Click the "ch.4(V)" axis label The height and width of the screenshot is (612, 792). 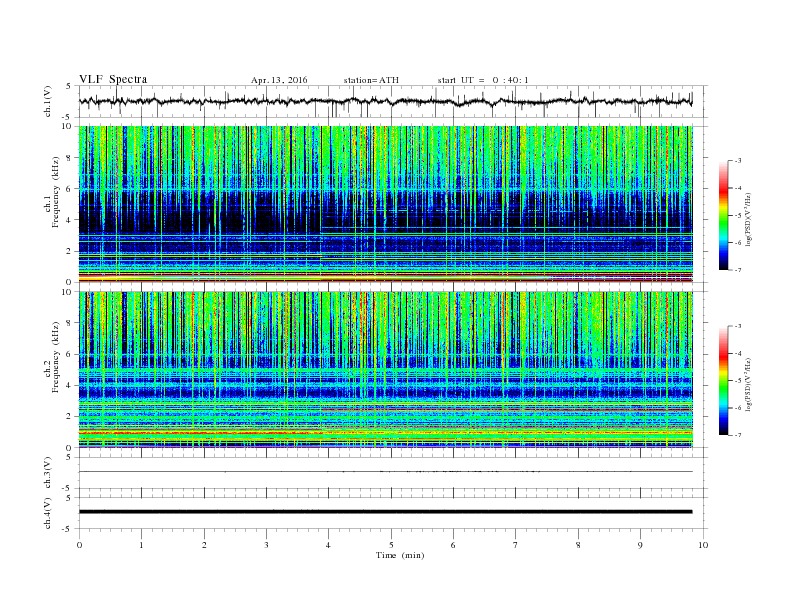[x=48, y=513]
